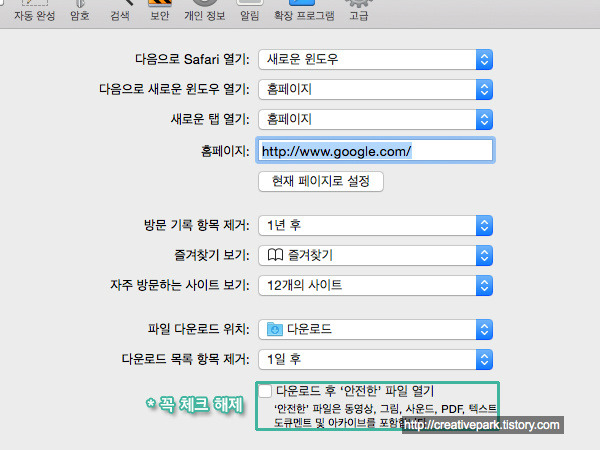Open the 검색 preferences tab
This screenshot has height=450, width=600.
pyautogui.click(x=120, y=11)
